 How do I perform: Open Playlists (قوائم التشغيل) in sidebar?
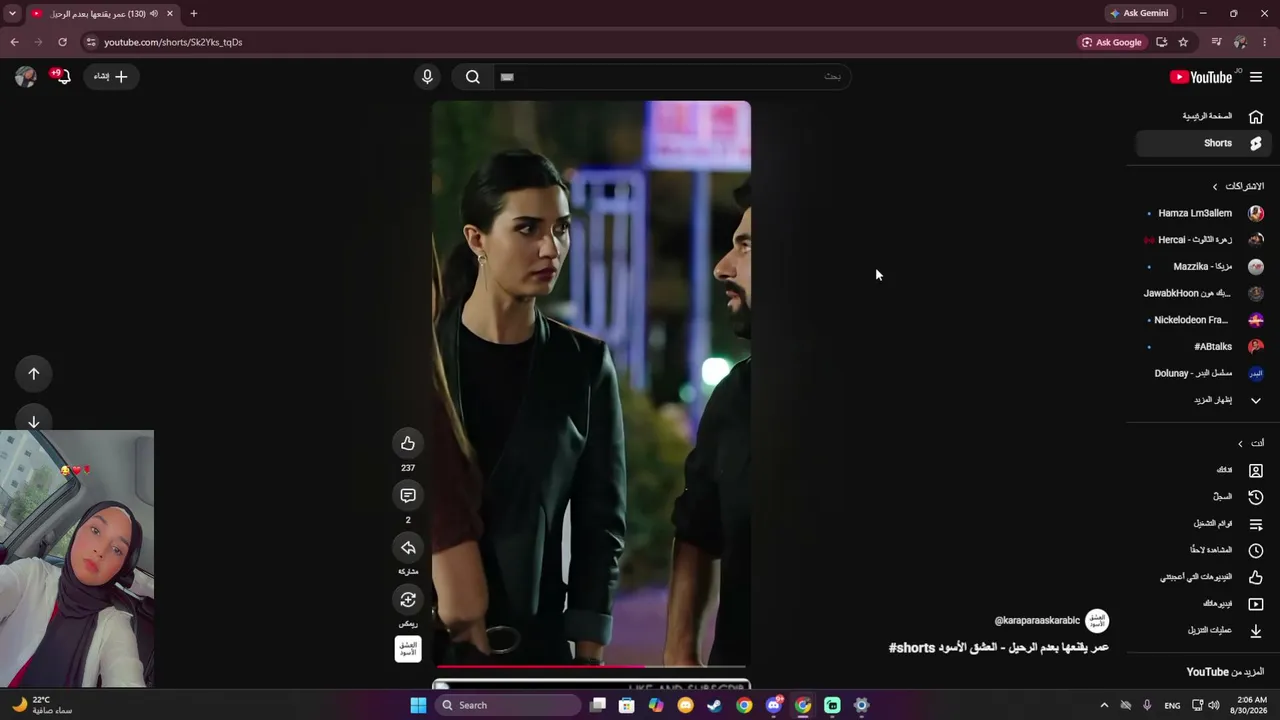pyautogui.click(x=1203, y=524)
